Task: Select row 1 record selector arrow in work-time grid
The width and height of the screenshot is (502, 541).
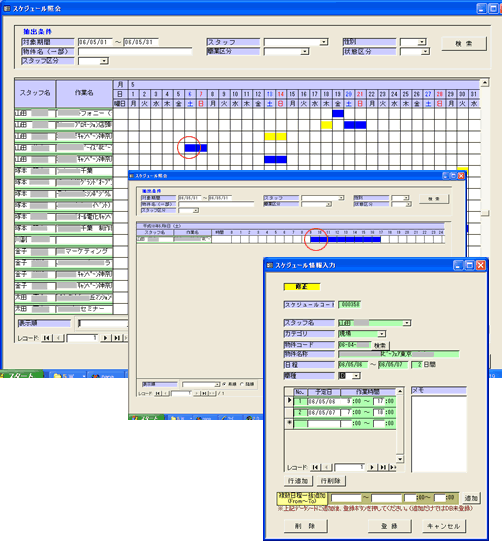Action: pyautogui.click(x=289, y=401)
